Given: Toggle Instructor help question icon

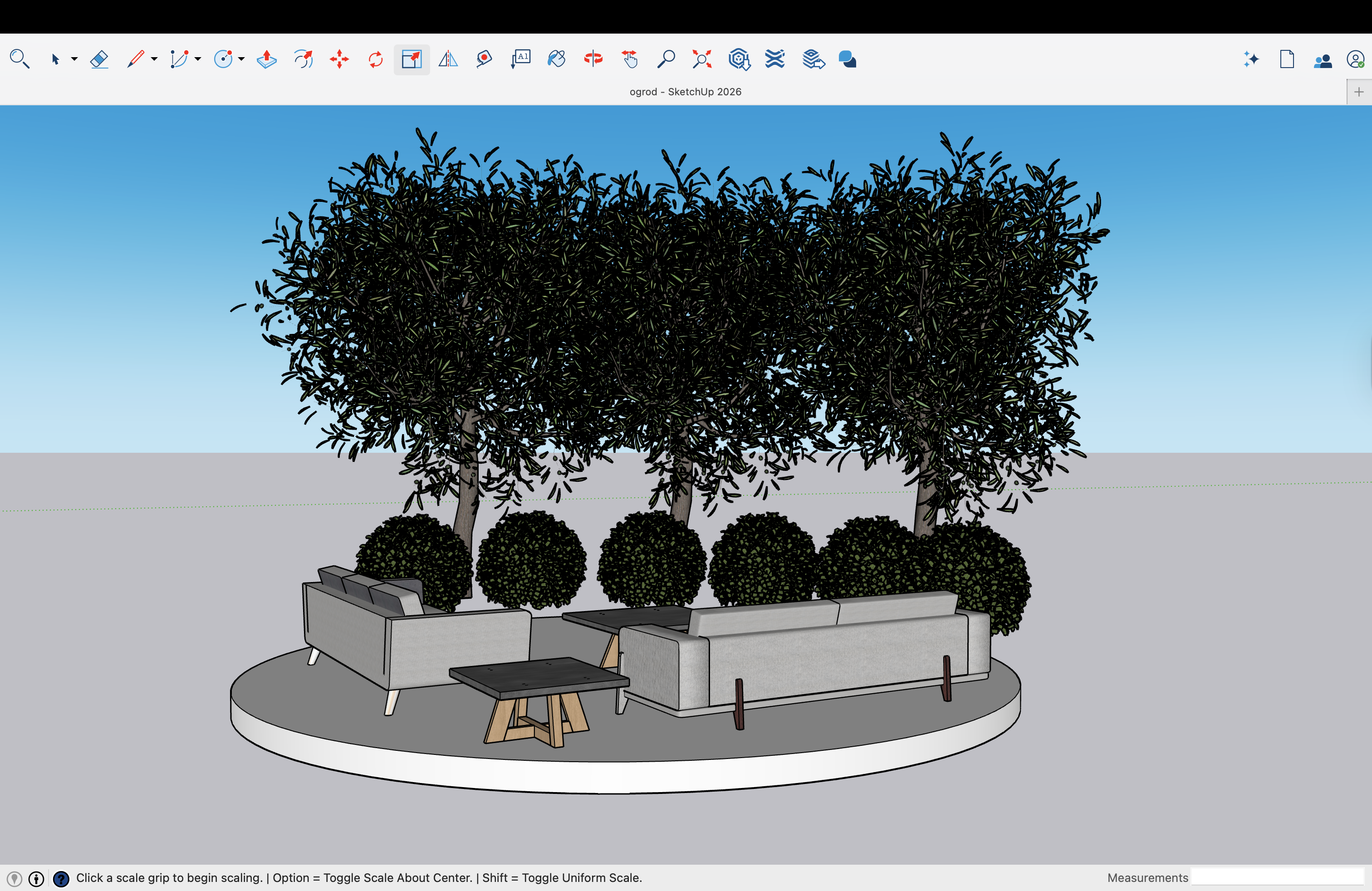Looking at the screenshot, I should click(x=61, y=878).
